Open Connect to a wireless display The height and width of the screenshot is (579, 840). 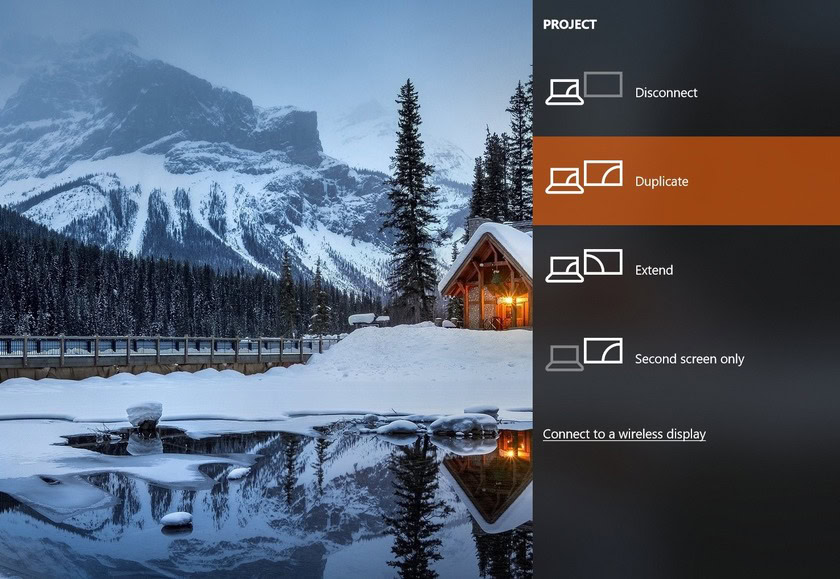(624, 434)
